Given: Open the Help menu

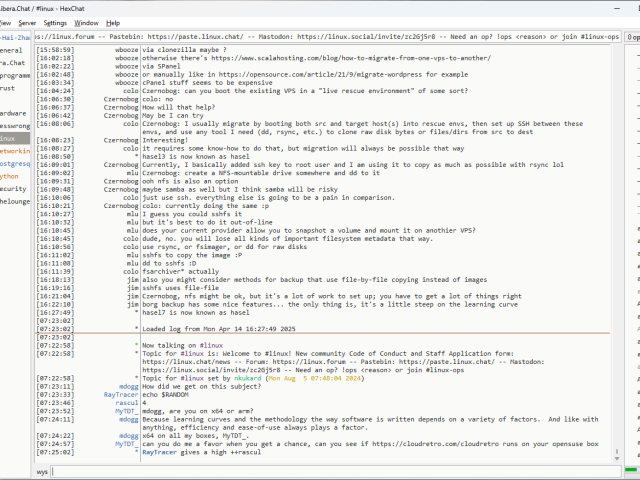Looking at the screenshot, I should (113, 22).
